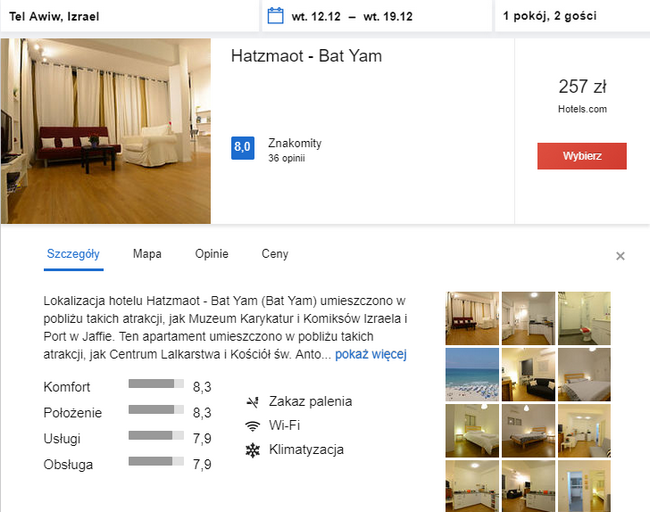Click the Obsługa score 7,9
Screen dimensions: 650x512
pos(202,464)
